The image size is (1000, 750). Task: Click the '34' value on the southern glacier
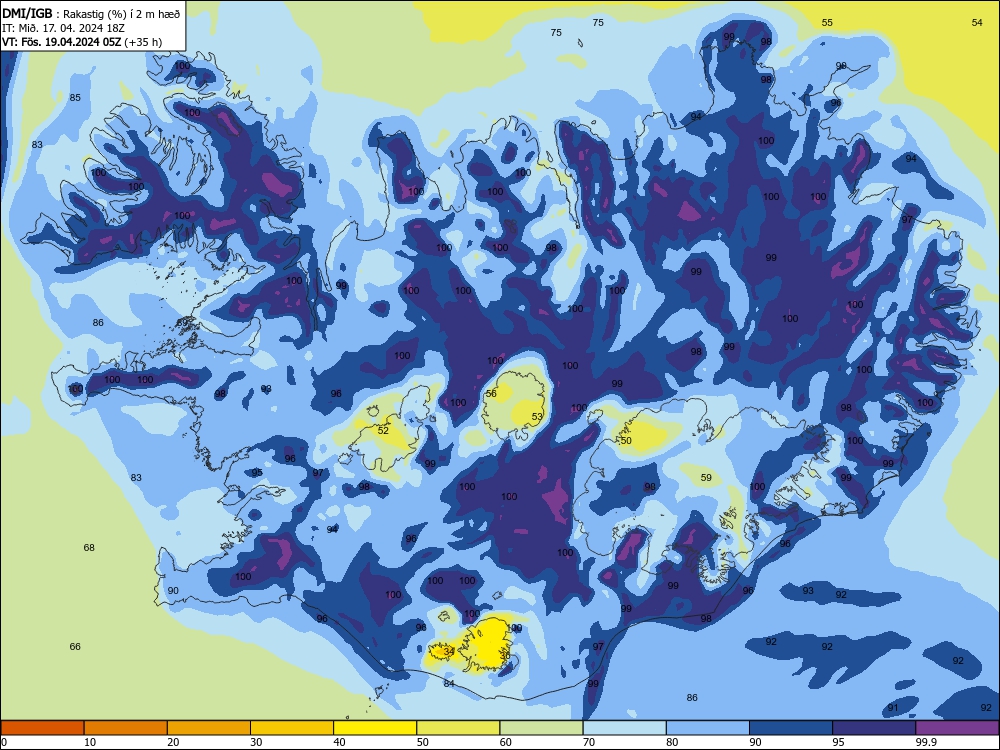pyautogui.click(x=449, y=651)
